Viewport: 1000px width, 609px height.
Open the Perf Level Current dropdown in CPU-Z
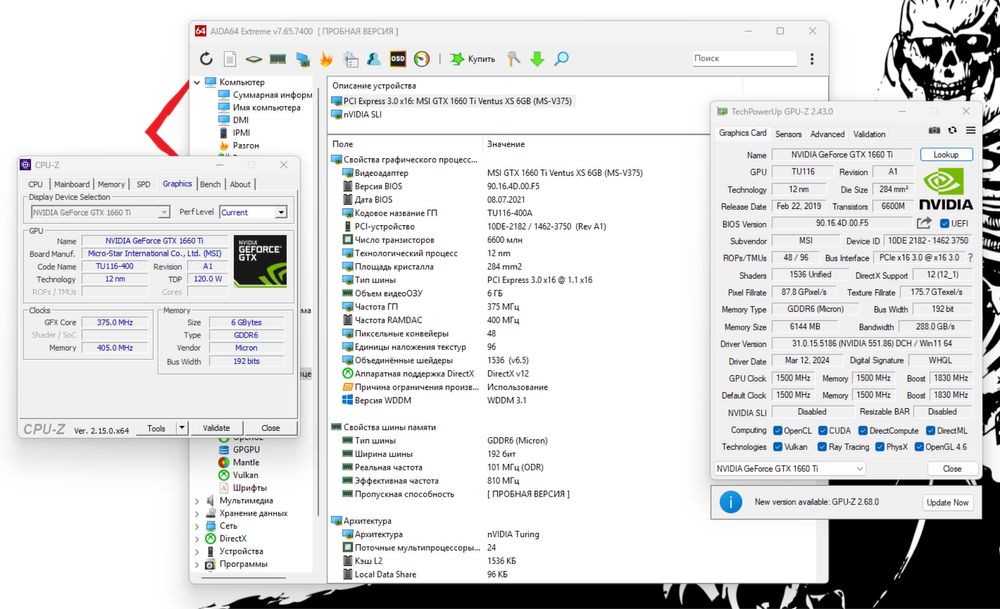281,212
